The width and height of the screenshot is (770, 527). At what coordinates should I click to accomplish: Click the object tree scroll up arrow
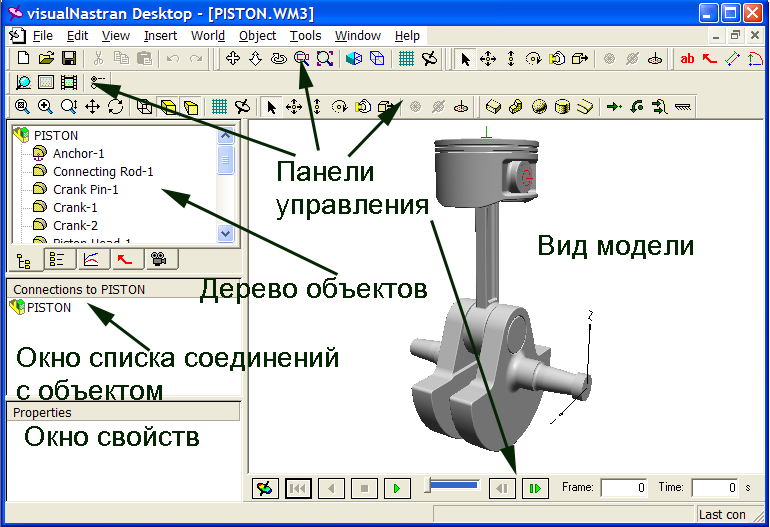click(225, 135)
